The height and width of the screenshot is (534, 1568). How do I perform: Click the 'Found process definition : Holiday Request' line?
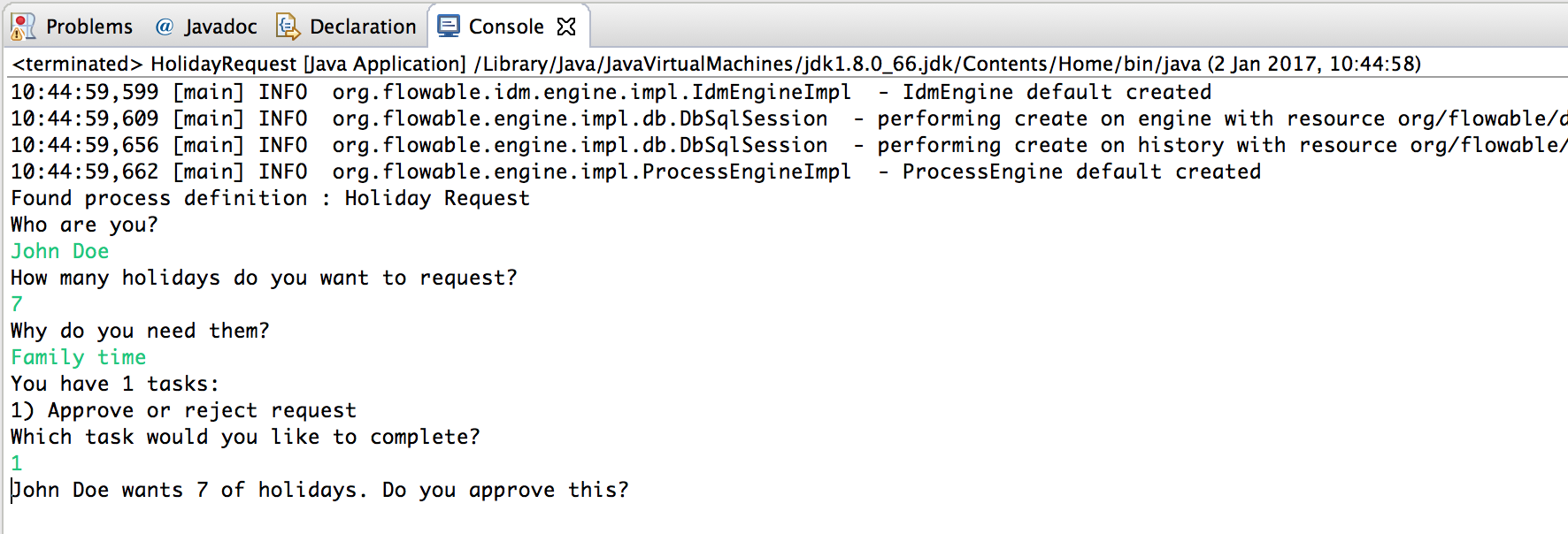click(270, 198)
